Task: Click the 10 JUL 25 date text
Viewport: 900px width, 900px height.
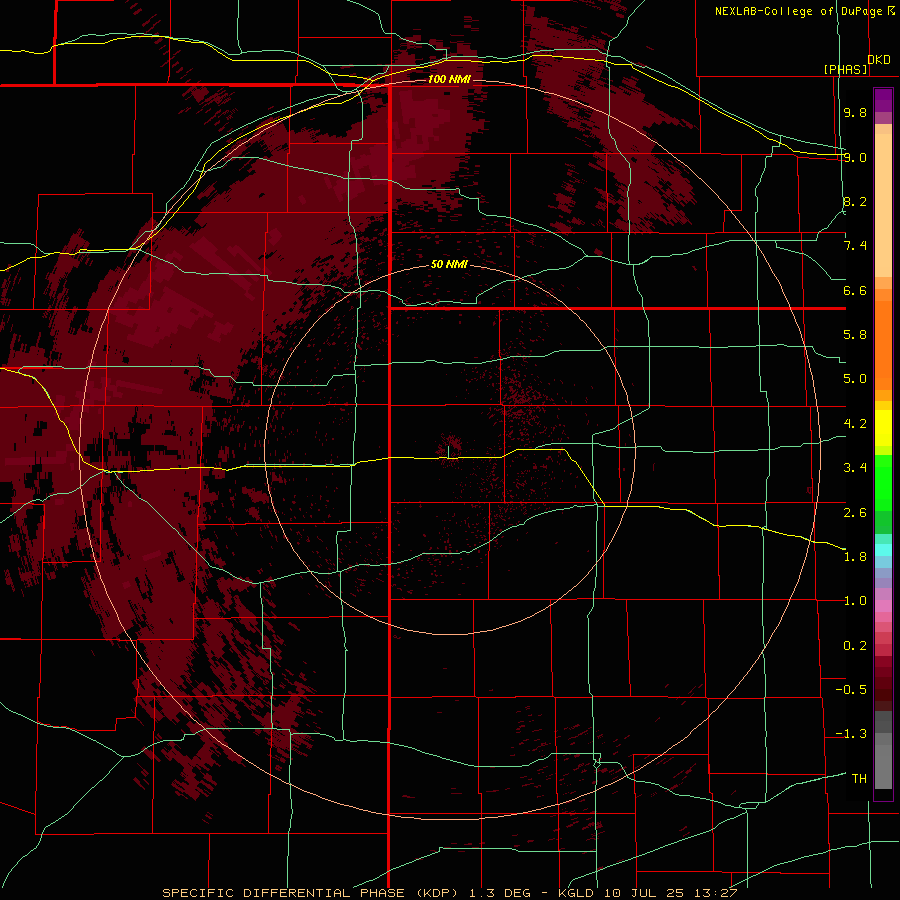Action: (x=645, y=893)
